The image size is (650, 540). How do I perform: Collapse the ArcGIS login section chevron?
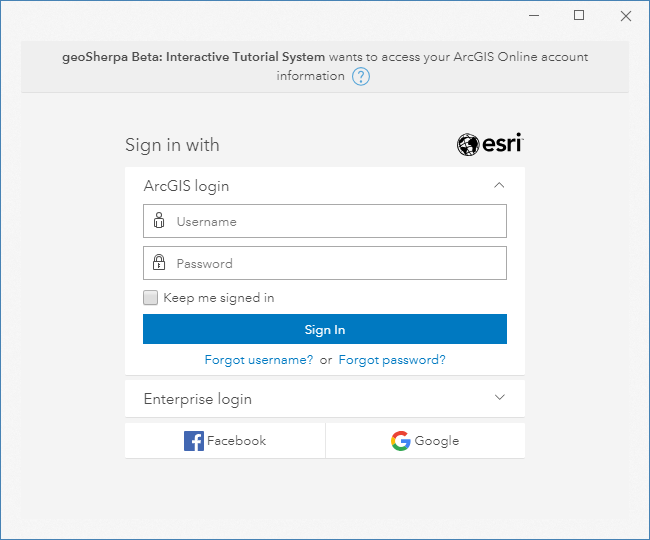tap(499, 185)
